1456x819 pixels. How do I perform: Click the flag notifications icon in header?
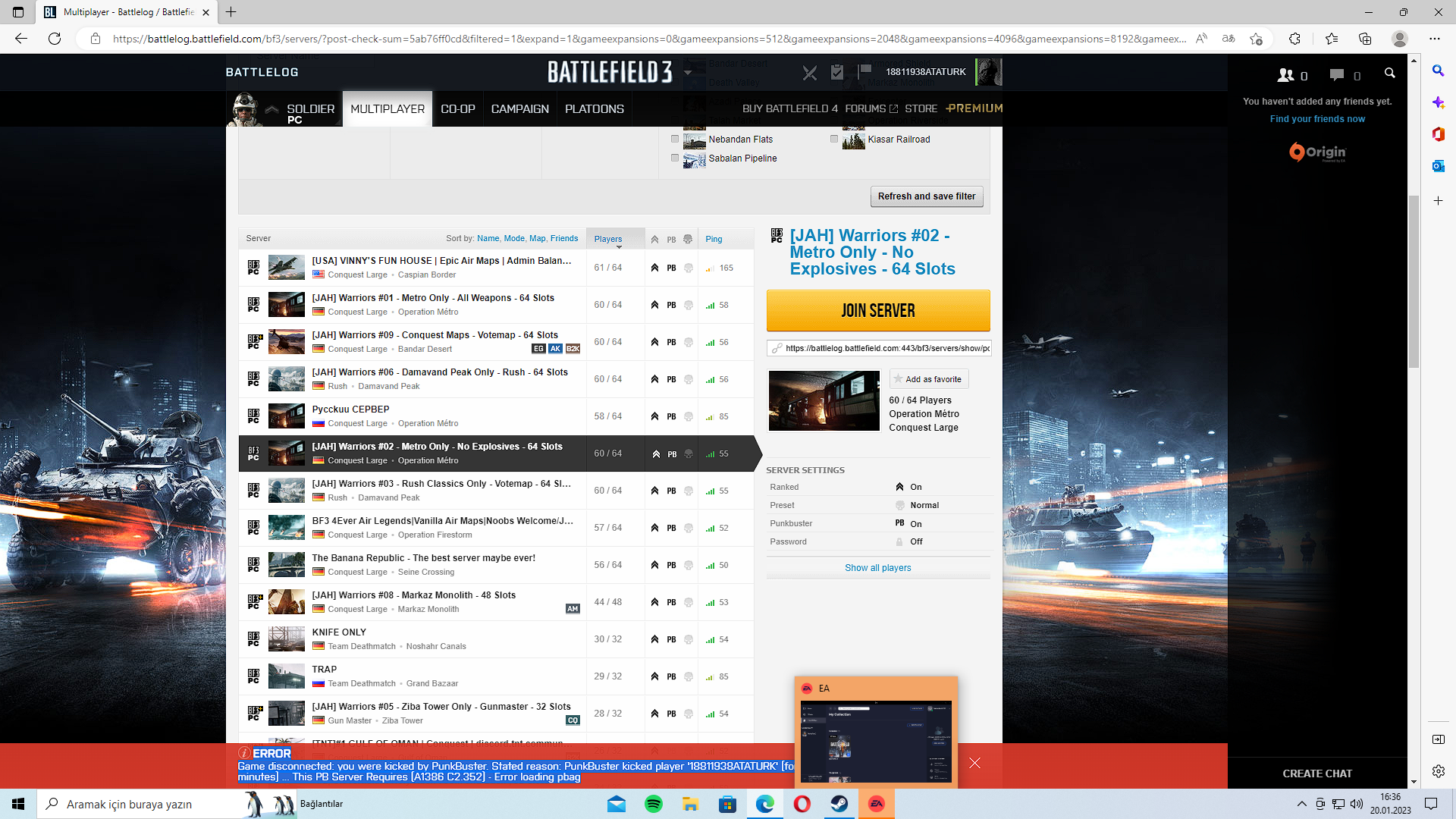(x=864, y=71)
